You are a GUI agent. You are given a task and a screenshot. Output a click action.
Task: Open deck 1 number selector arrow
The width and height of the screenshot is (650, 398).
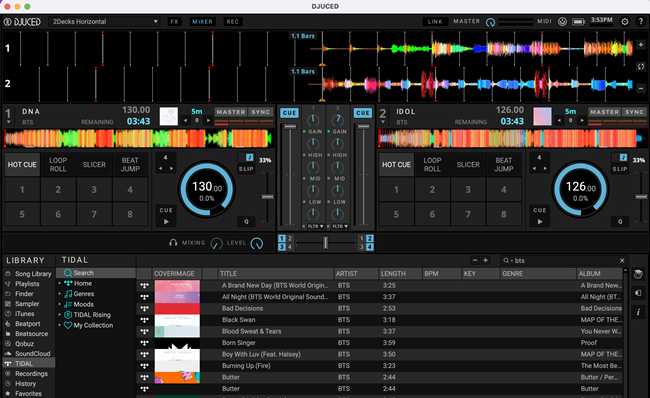(8, 122)
